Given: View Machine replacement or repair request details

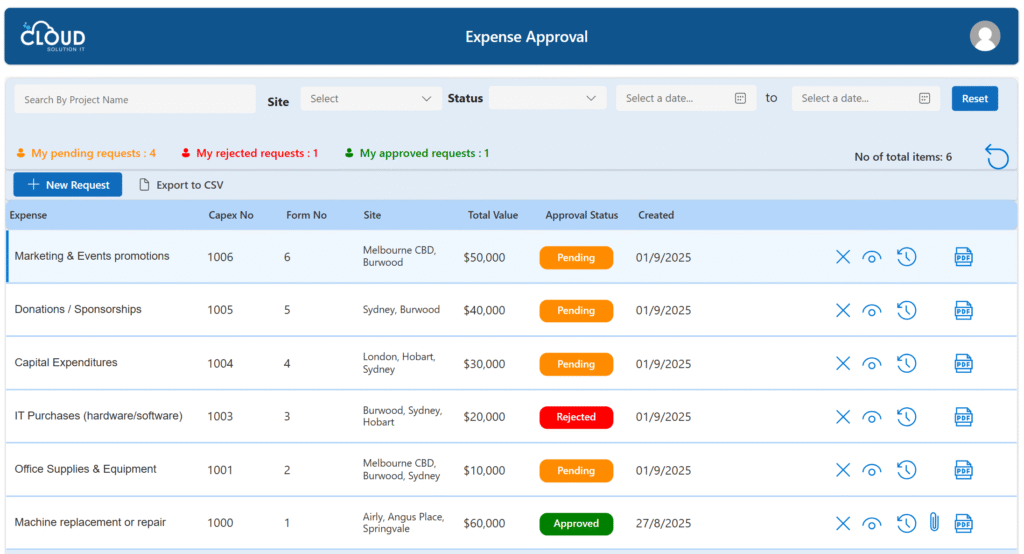Looking at the screenshot, I should pos(872,523).
